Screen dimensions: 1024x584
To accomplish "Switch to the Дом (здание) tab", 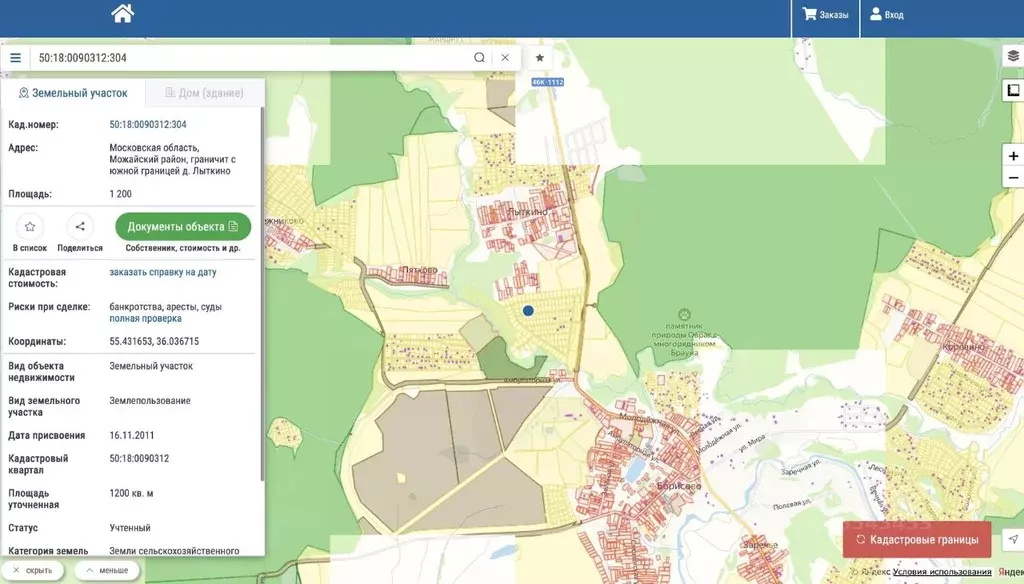I will click(204, 93).
